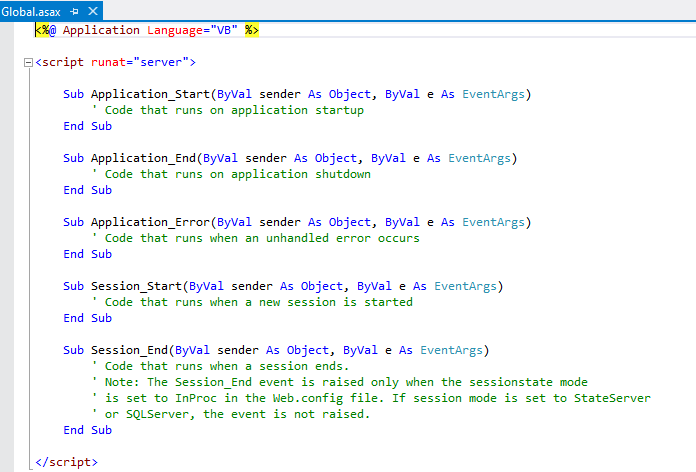Click comment line mentioning Web.config file
This screenshot has height=472, width=696.
[371, 398]
